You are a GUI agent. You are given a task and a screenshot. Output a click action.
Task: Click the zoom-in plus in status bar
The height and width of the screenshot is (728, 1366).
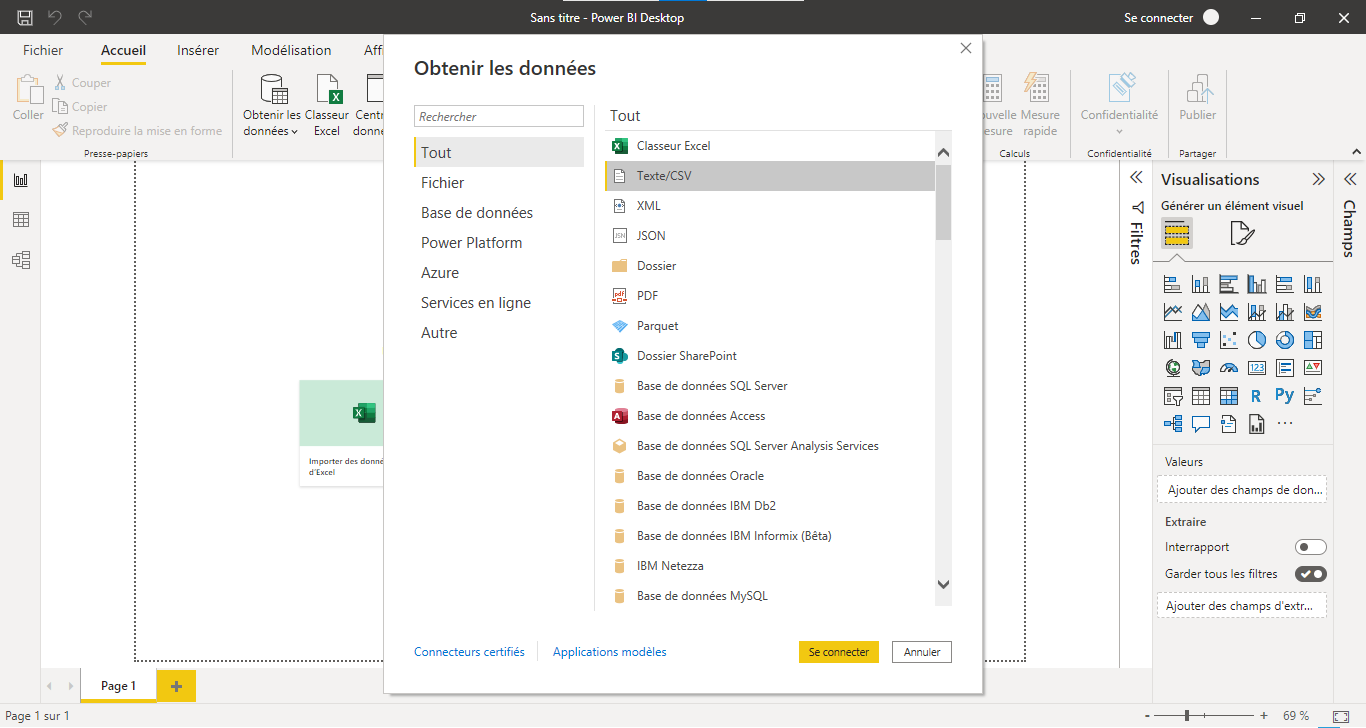(1264, 716)
